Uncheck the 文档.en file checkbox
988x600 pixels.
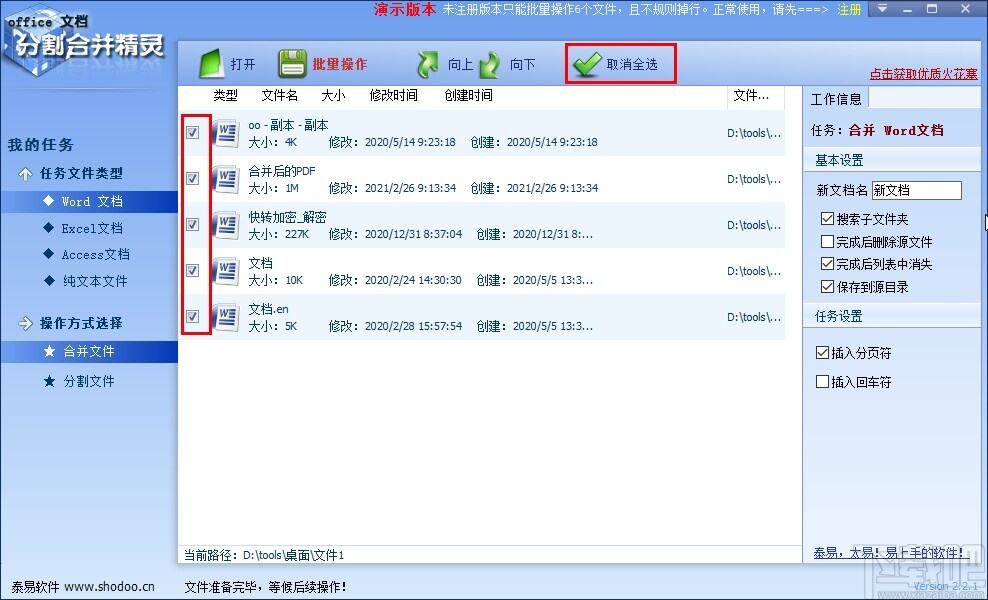tap(193, 316)
